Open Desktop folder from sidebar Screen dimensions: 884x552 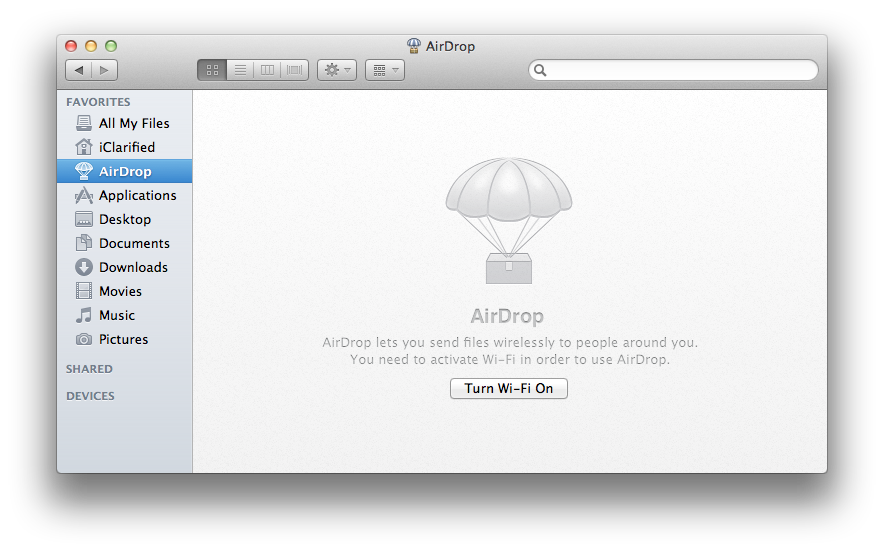click(124, 219)
